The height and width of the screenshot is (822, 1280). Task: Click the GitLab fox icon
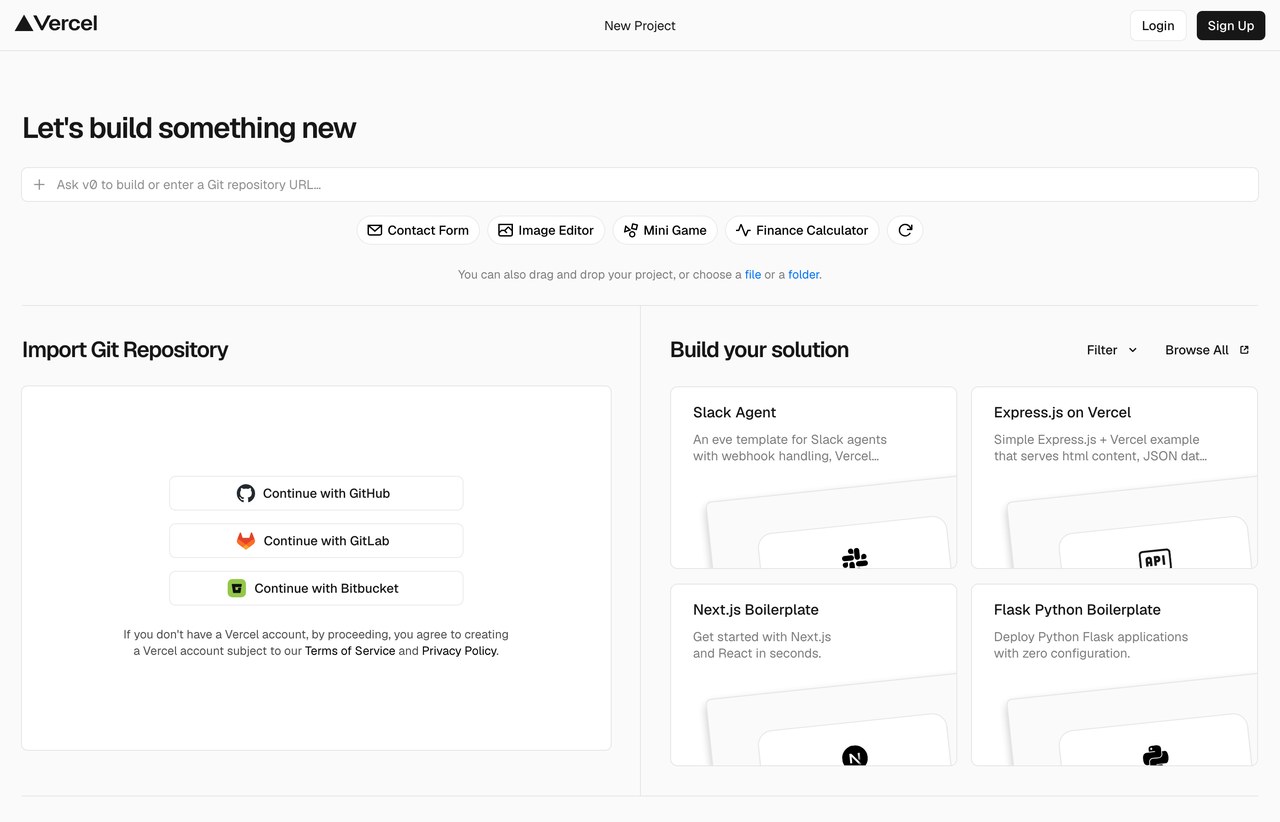coord(246,541)
